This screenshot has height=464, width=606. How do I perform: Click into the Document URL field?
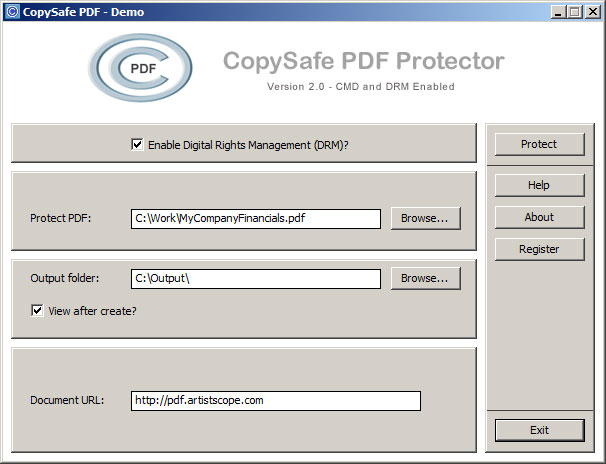276,401
